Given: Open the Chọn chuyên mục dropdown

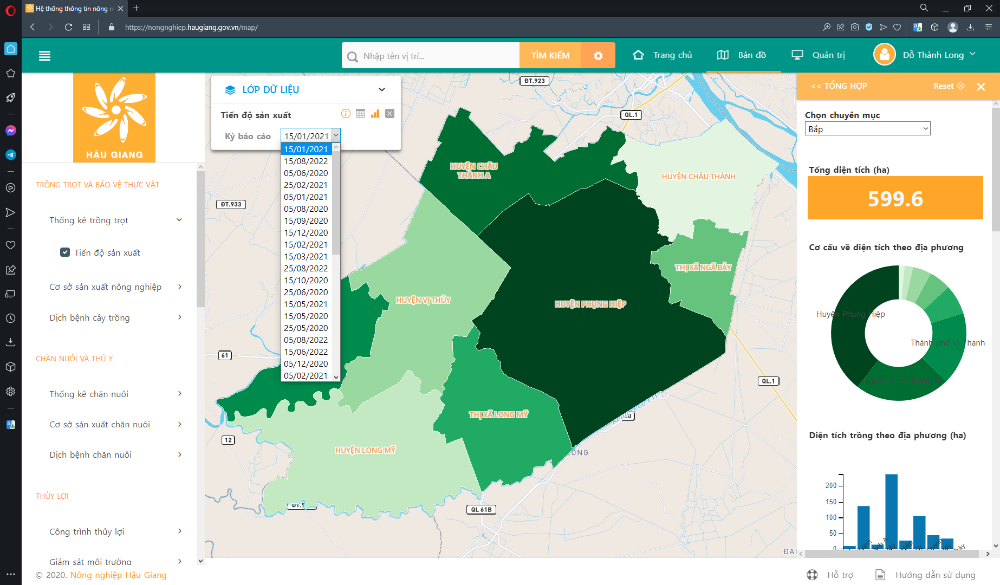Looking at the screenshot, I should coord(867,129).
